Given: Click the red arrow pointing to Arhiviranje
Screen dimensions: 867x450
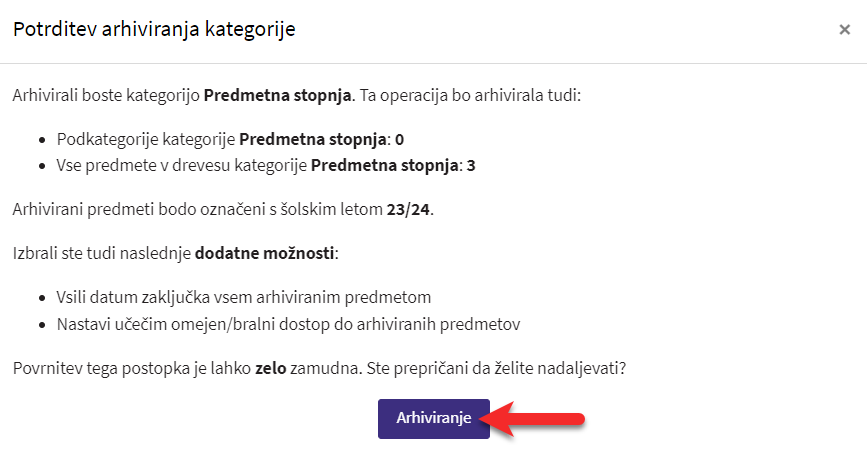Looking at the screenshot, I should pyautogui.click(x=532, y=419).
